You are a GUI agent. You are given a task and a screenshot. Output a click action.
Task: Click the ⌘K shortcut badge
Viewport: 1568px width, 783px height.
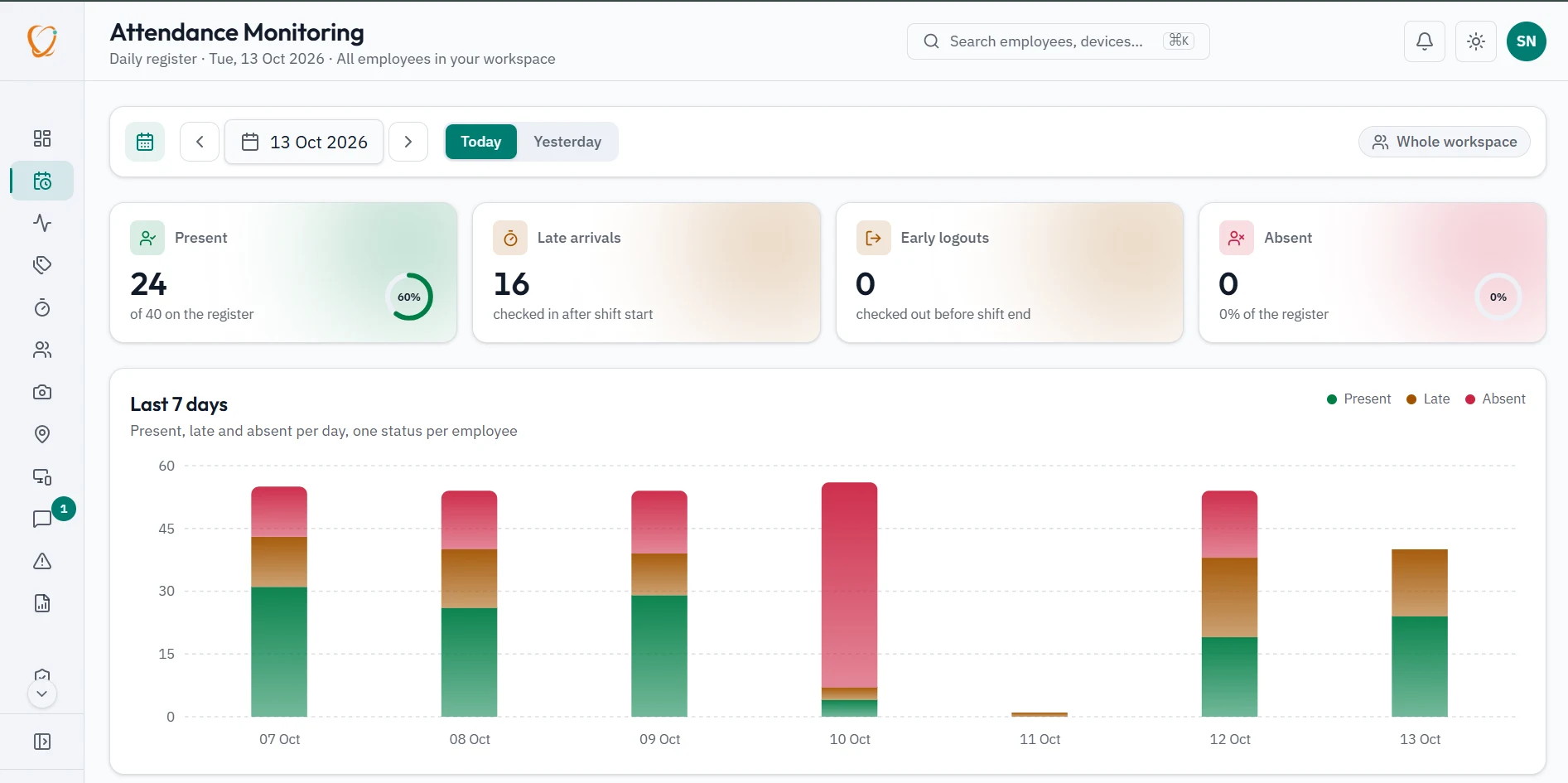click(x=1179, y=41)
